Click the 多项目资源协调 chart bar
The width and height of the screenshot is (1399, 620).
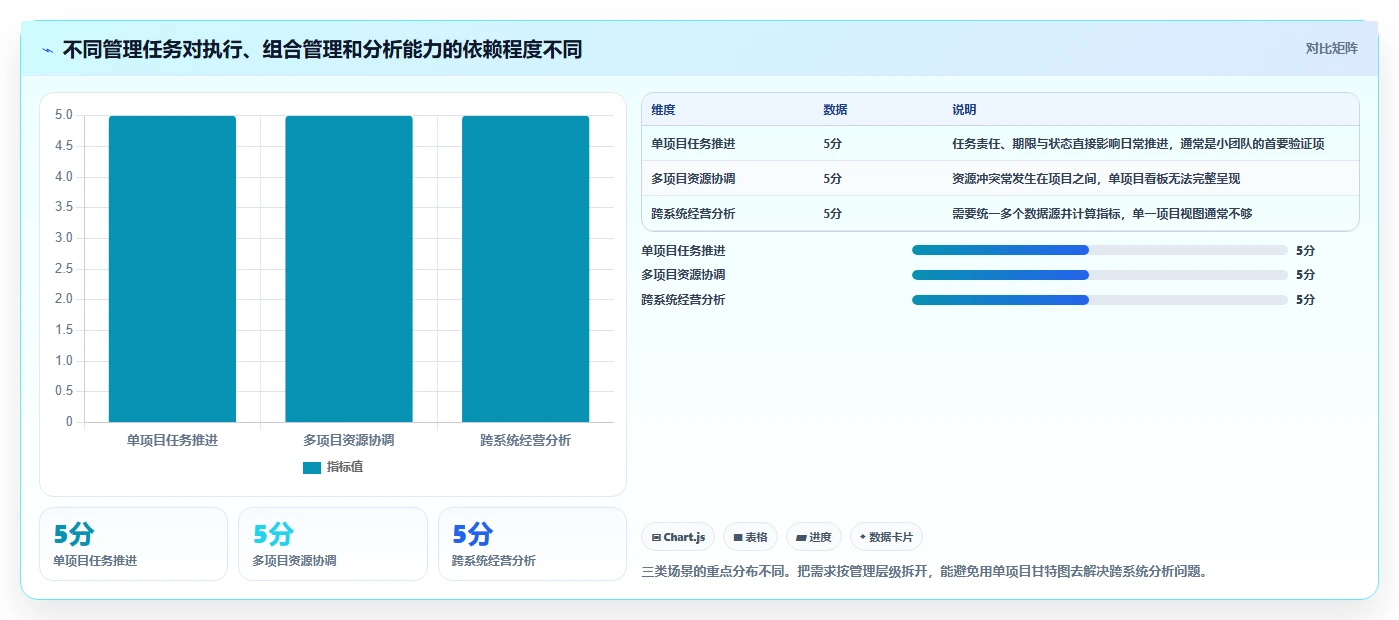pyautogui.click(x=349, y=268)
